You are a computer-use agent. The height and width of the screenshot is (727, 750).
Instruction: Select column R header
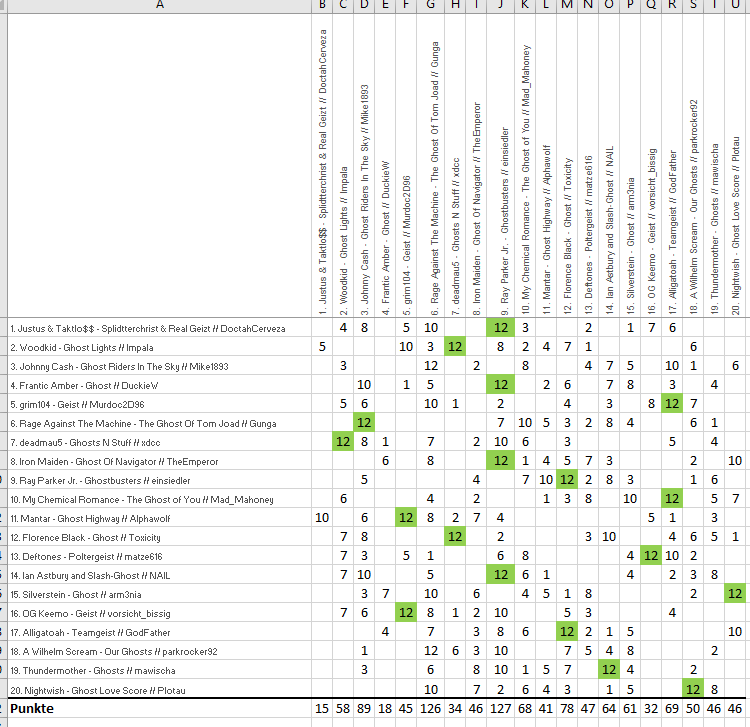pyautogui.click(x=672, y=5)
